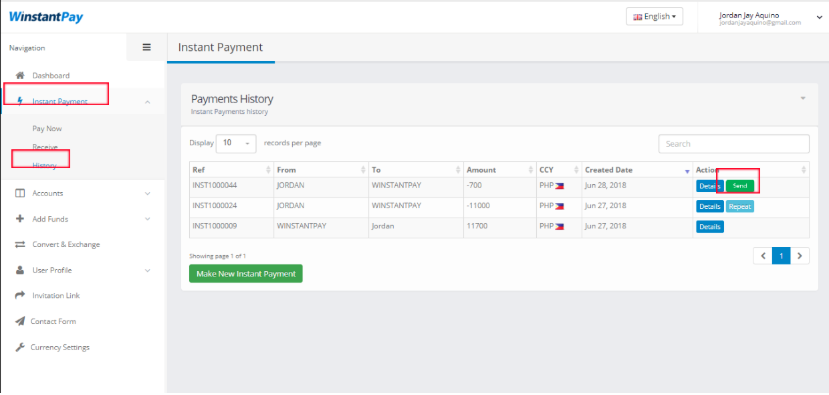Open Convert & Exchange menu item
Screen dimensions: 829x395
point(66,244)
